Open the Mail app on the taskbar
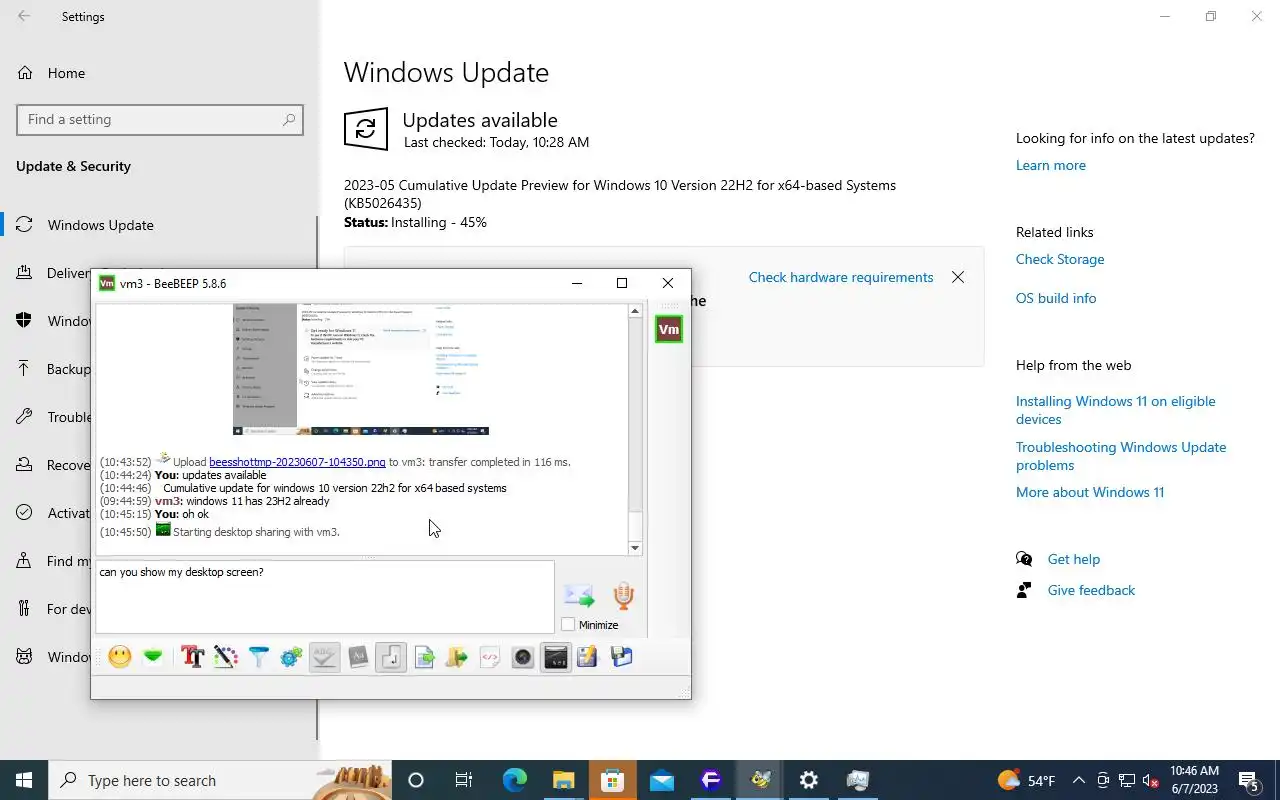The width and height of the screenshot is (1280, 800). pos(662,780)
